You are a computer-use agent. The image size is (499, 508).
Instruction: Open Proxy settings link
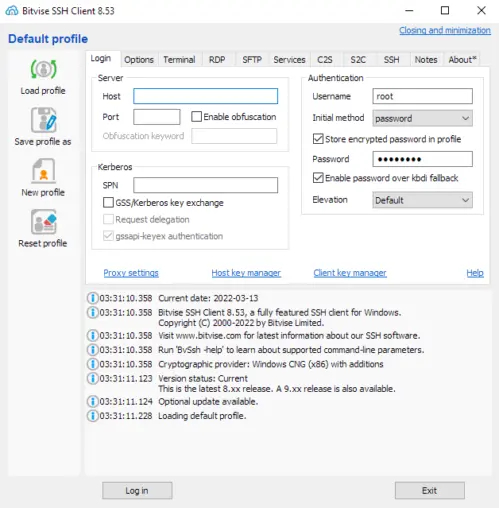click(x=131, y=273)
